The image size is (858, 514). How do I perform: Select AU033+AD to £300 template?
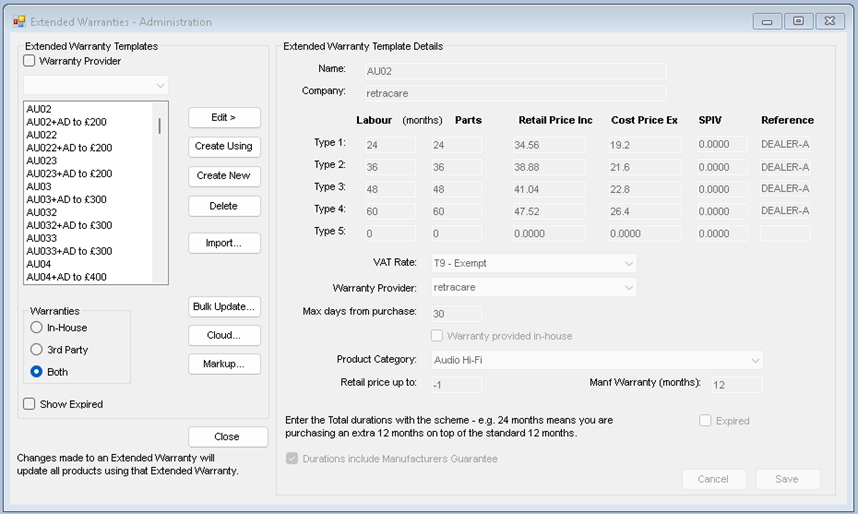point(69,251)
